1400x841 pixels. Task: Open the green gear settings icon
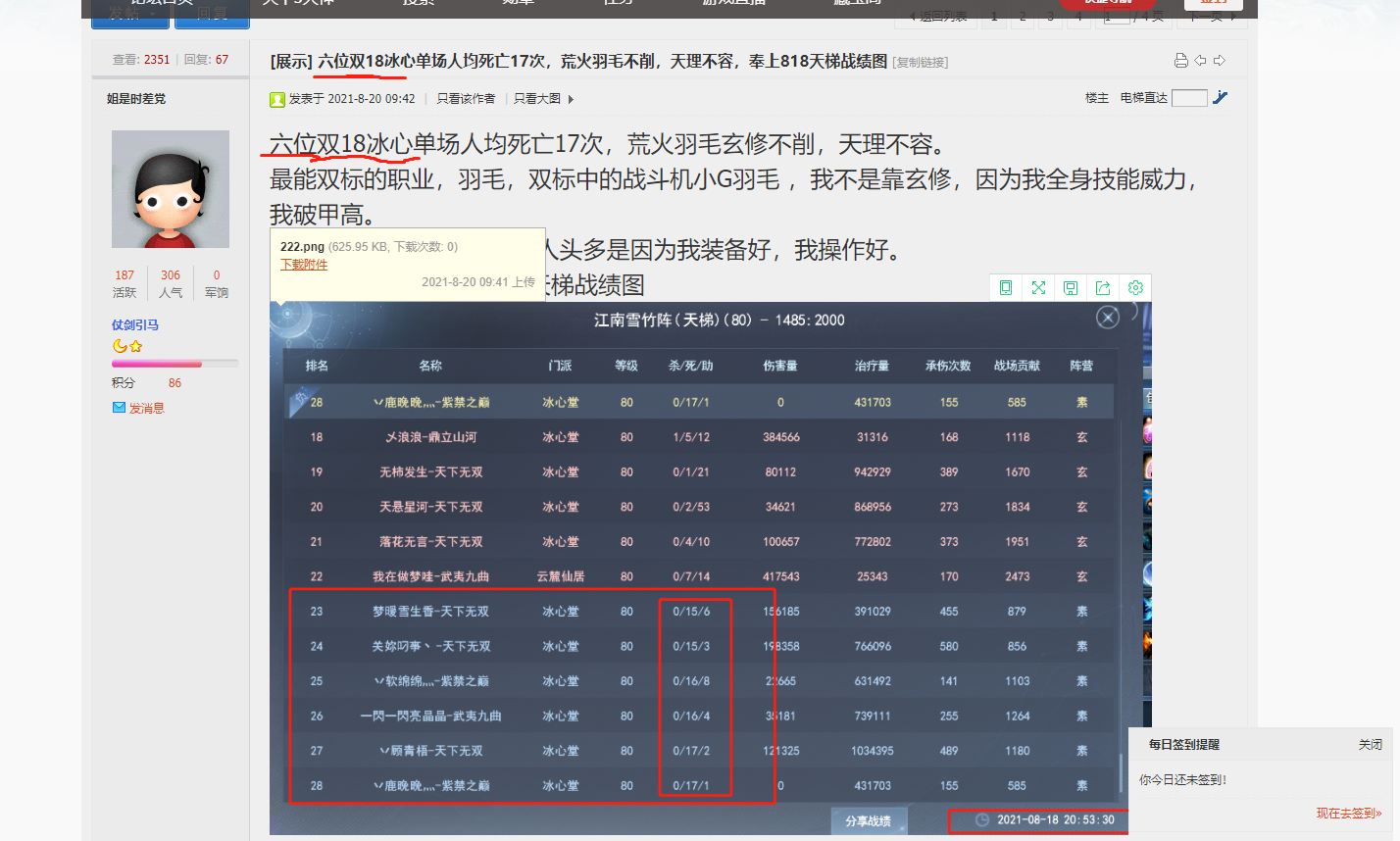[1135, 287]
